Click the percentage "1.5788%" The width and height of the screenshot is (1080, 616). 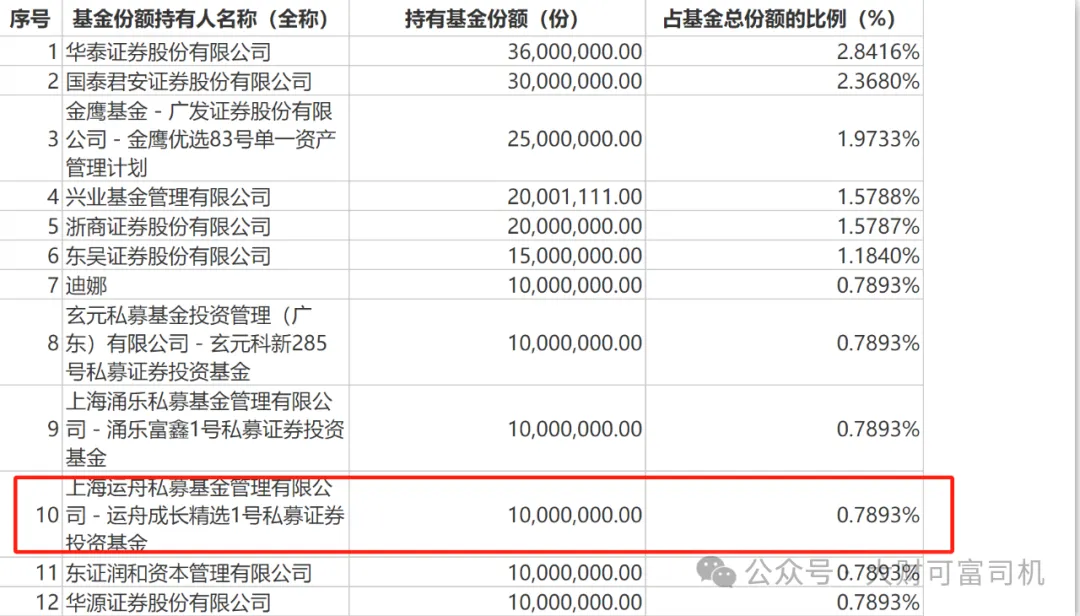click(x=878, y=197)
